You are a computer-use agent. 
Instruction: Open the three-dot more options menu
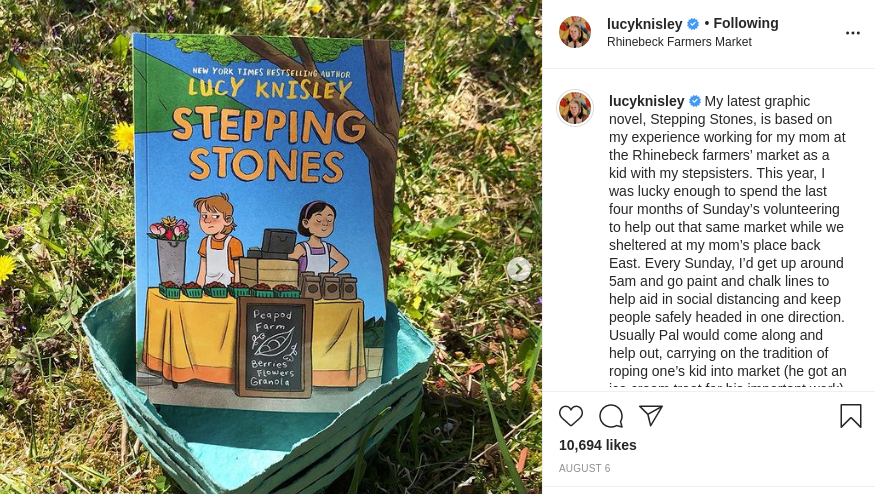853,33
